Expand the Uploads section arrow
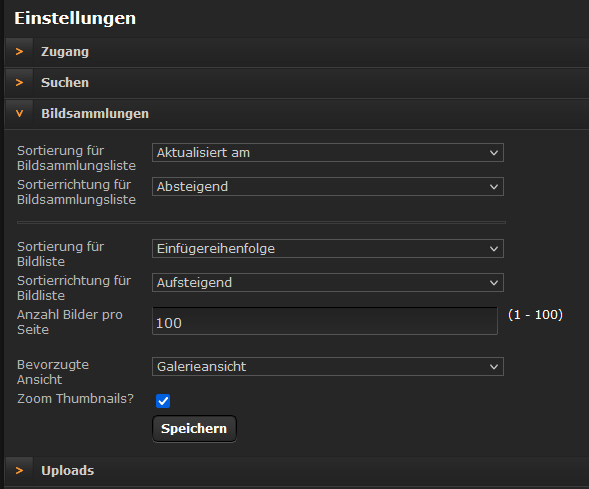 point(19,471)
